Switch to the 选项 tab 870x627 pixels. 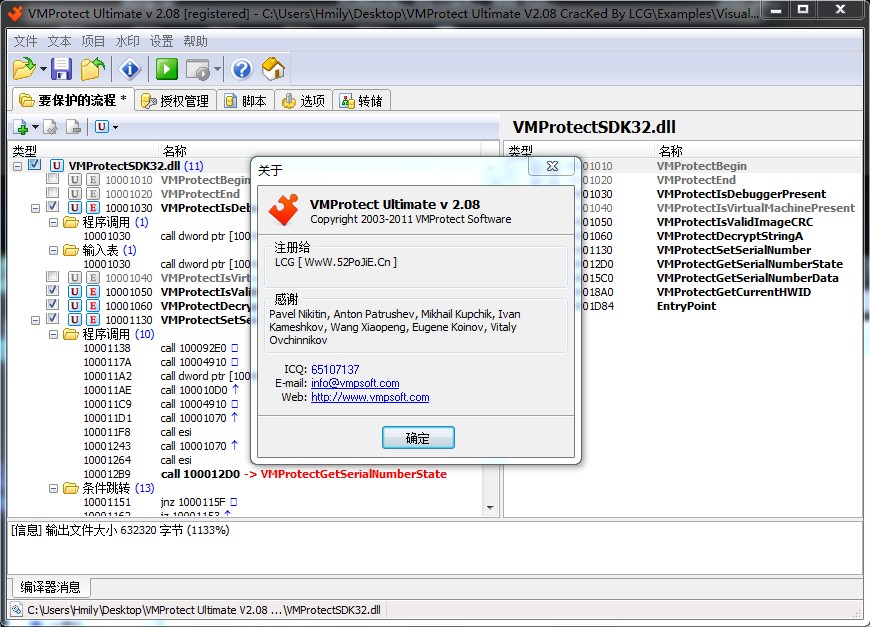(x=304, y=100)
